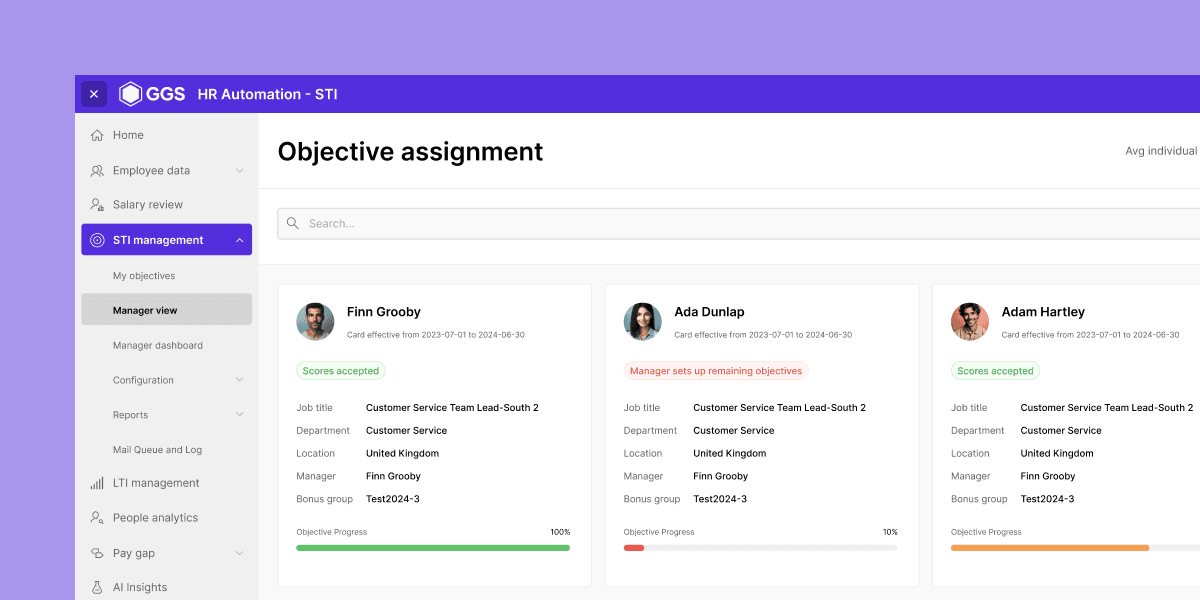Click the HR Automation - STI title

coord(267,94)
